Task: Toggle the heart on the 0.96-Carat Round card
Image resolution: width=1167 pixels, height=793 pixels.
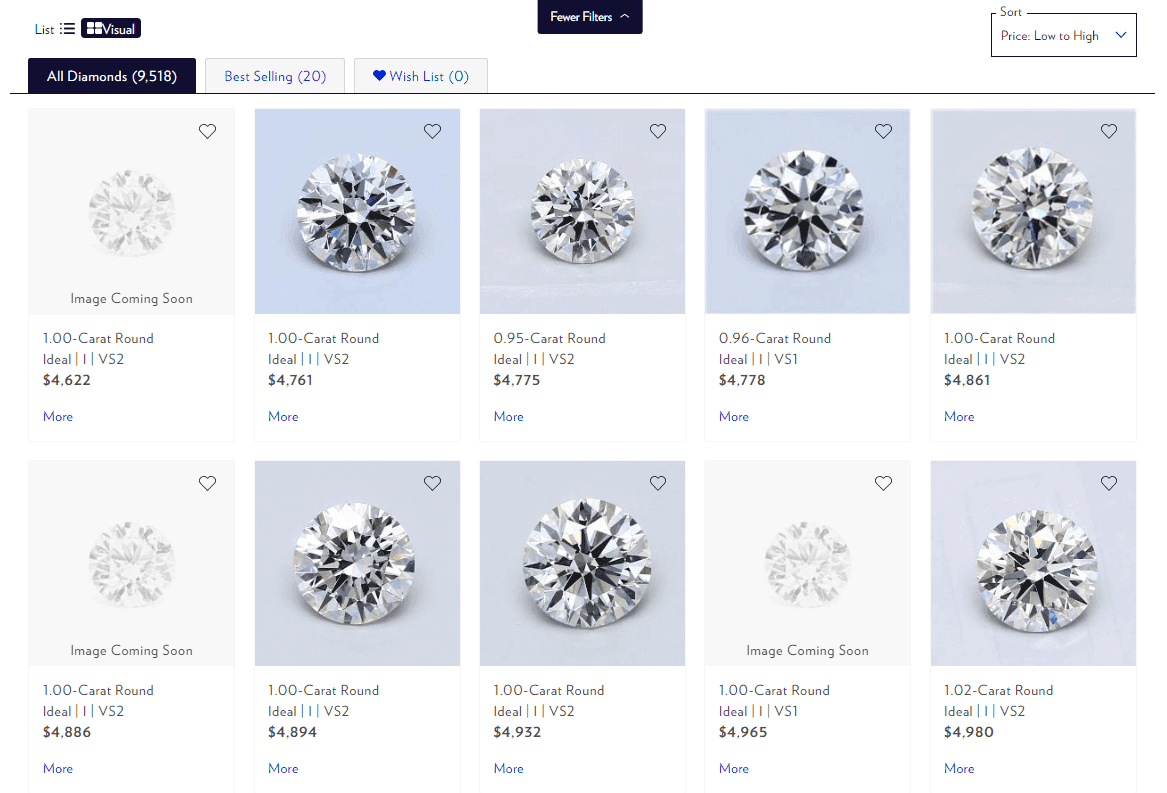Action: [883, 131]
